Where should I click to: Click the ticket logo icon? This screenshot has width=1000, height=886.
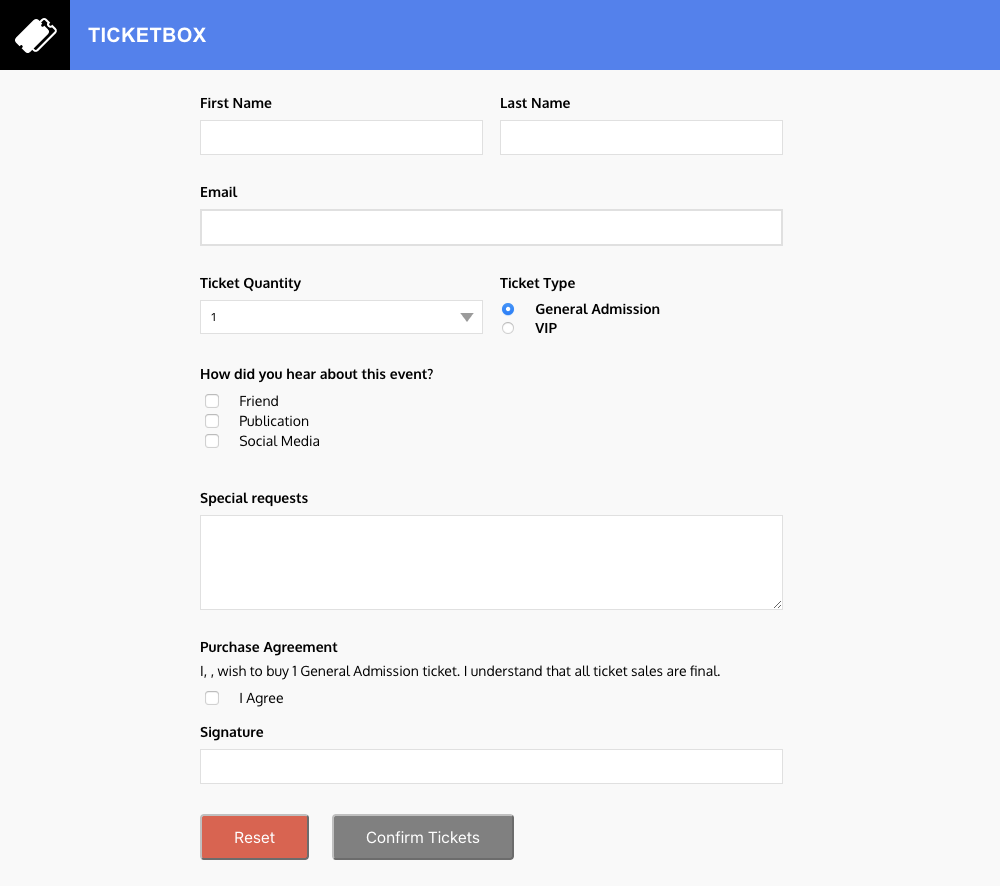coord(34,35)
